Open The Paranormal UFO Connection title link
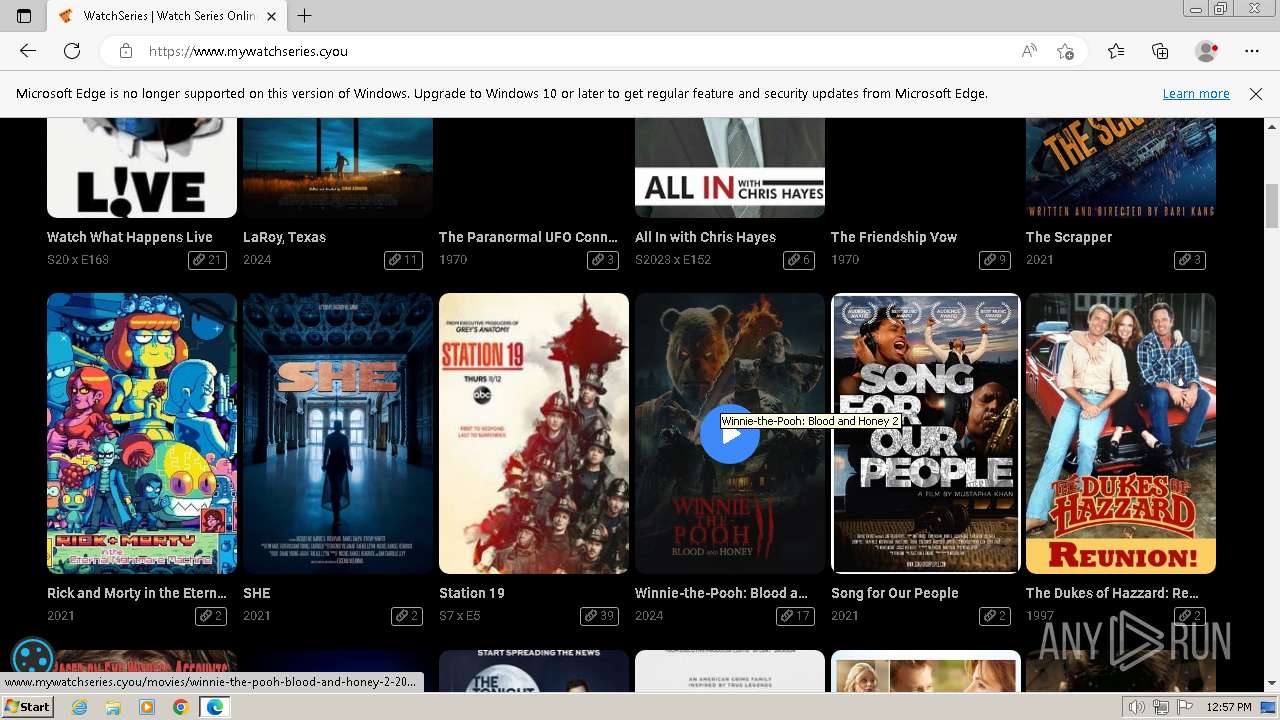Viewport: 1280px width, 720px height. tap(528, 237)
